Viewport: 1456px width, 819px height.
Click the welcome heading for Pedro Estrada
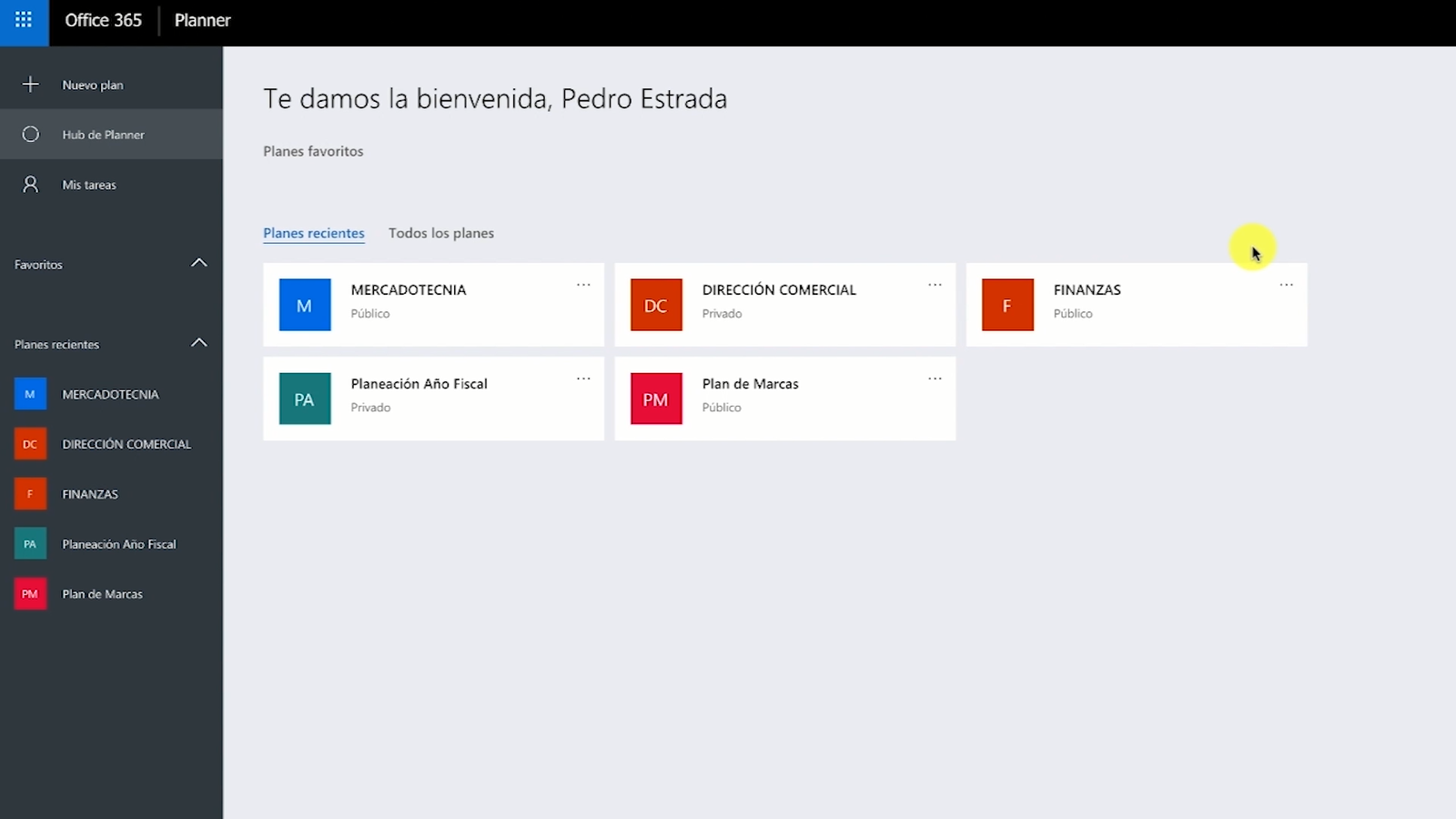pos(495,98)
